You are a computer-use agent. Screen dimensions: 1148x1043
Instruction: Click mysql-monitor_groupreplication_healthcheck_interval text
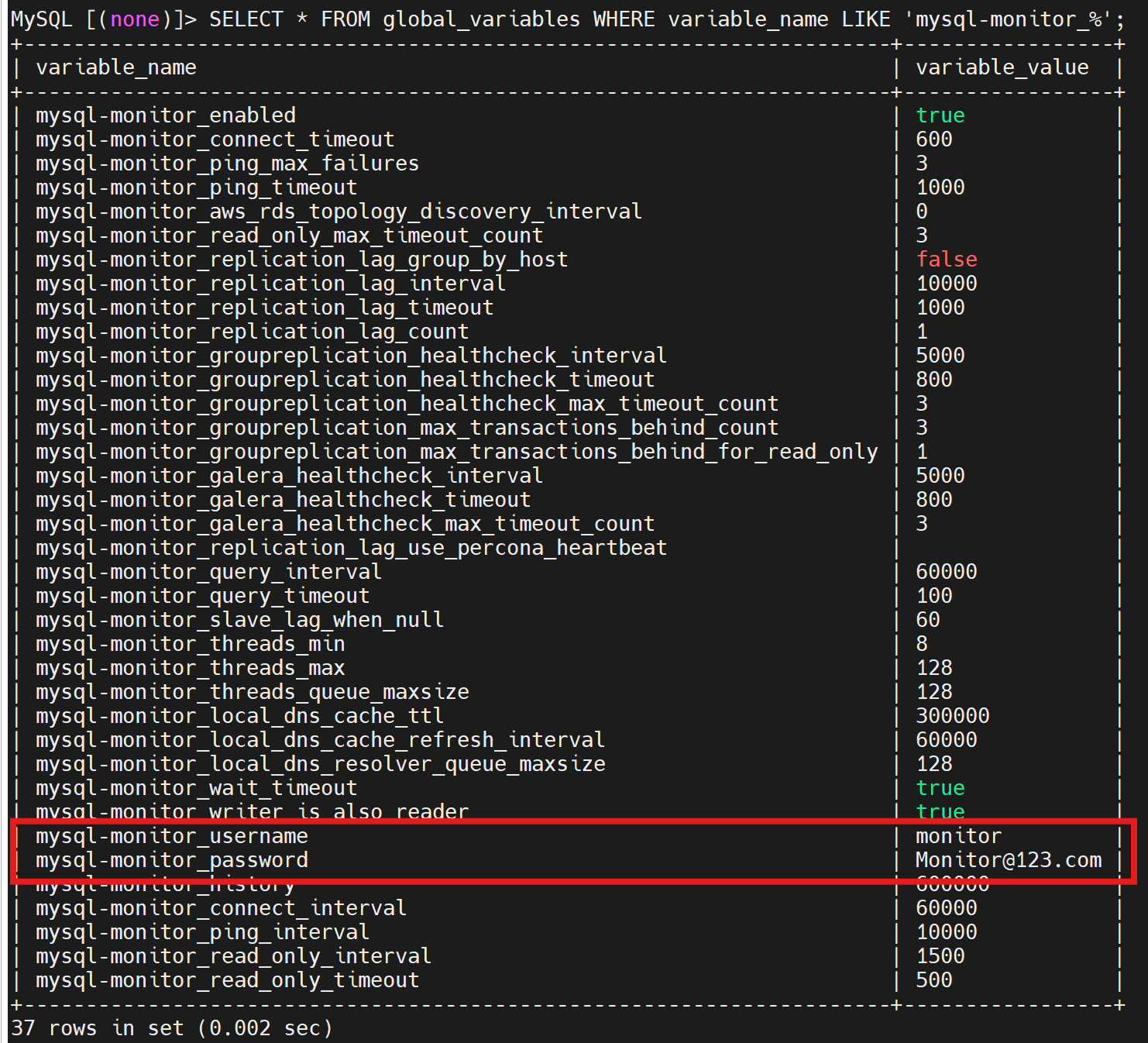click(352, 356)
